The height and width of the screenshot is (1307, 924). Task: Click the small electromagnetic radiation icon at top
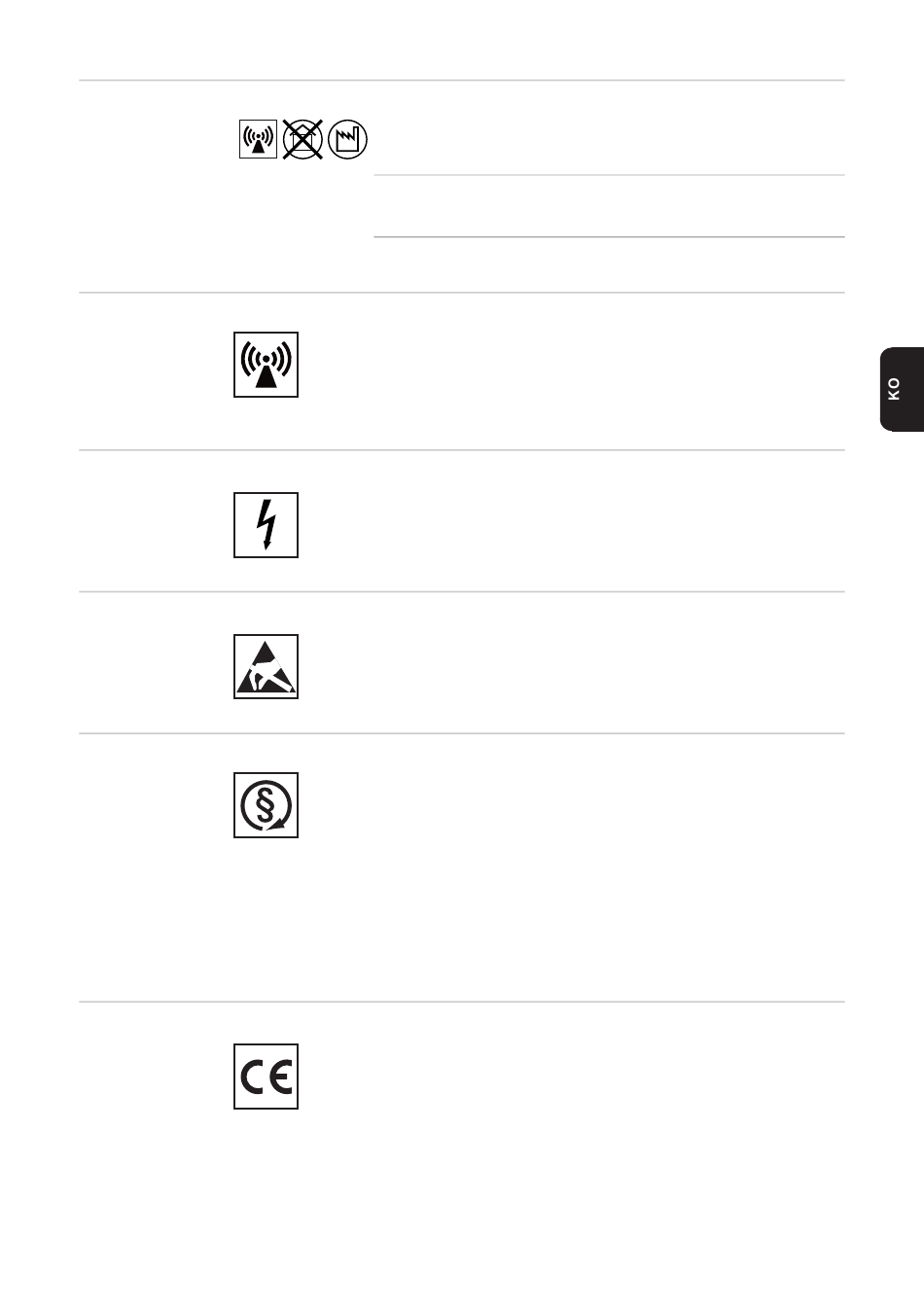pyautogui.click(x=258, y=139)
